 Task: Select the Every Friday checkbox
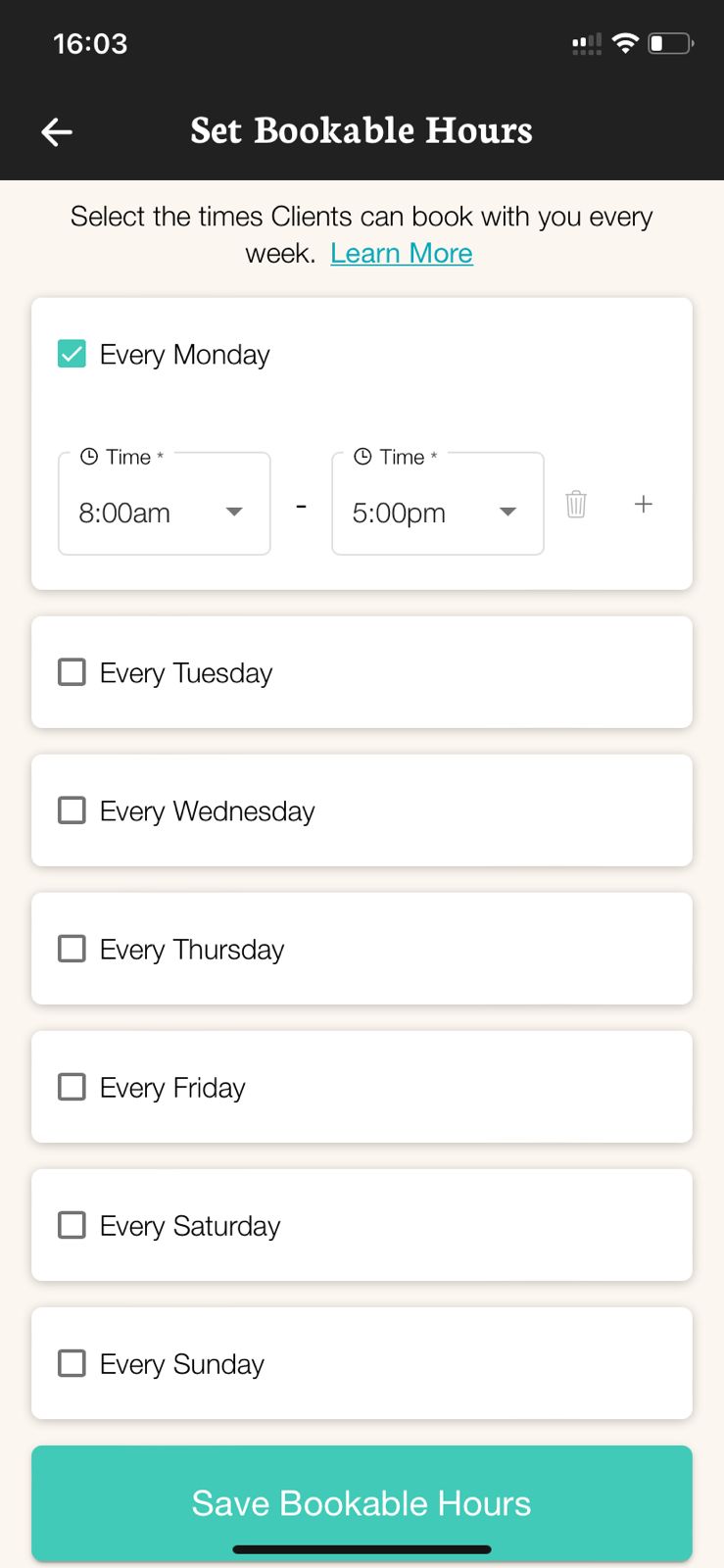click(x=72, y=1087)
